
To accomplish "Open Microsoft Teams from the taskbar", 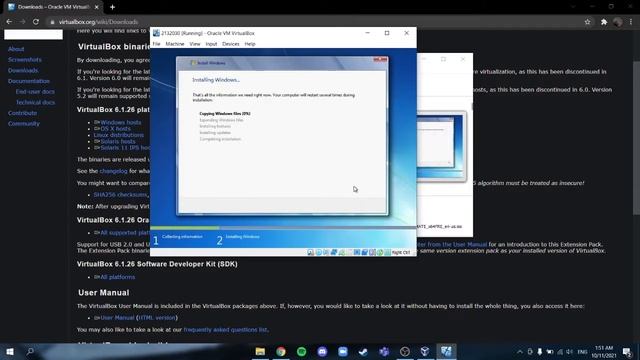I will pyautogui.click(x=384, y=351).
